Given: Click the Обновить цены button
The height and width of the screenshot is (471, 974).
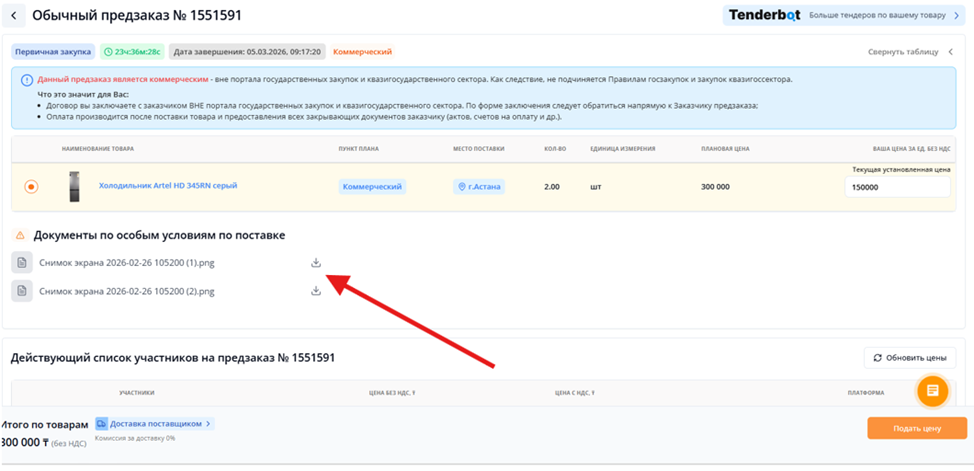Looking at the screenshot, I should pos(909,358).
